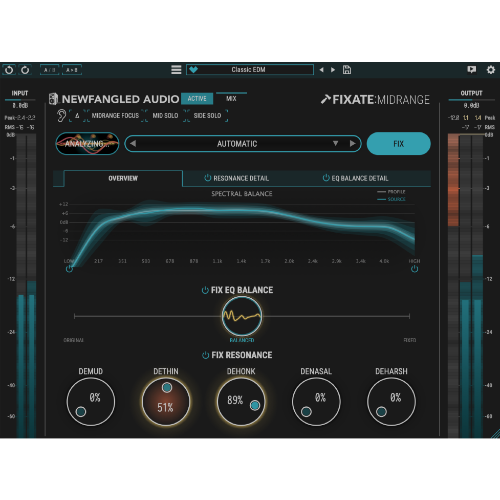Switch to EQ BALANCE DETAIL tab
This screenshot has height=500, width=500.
pyautogui.click(x=355, y=178)
